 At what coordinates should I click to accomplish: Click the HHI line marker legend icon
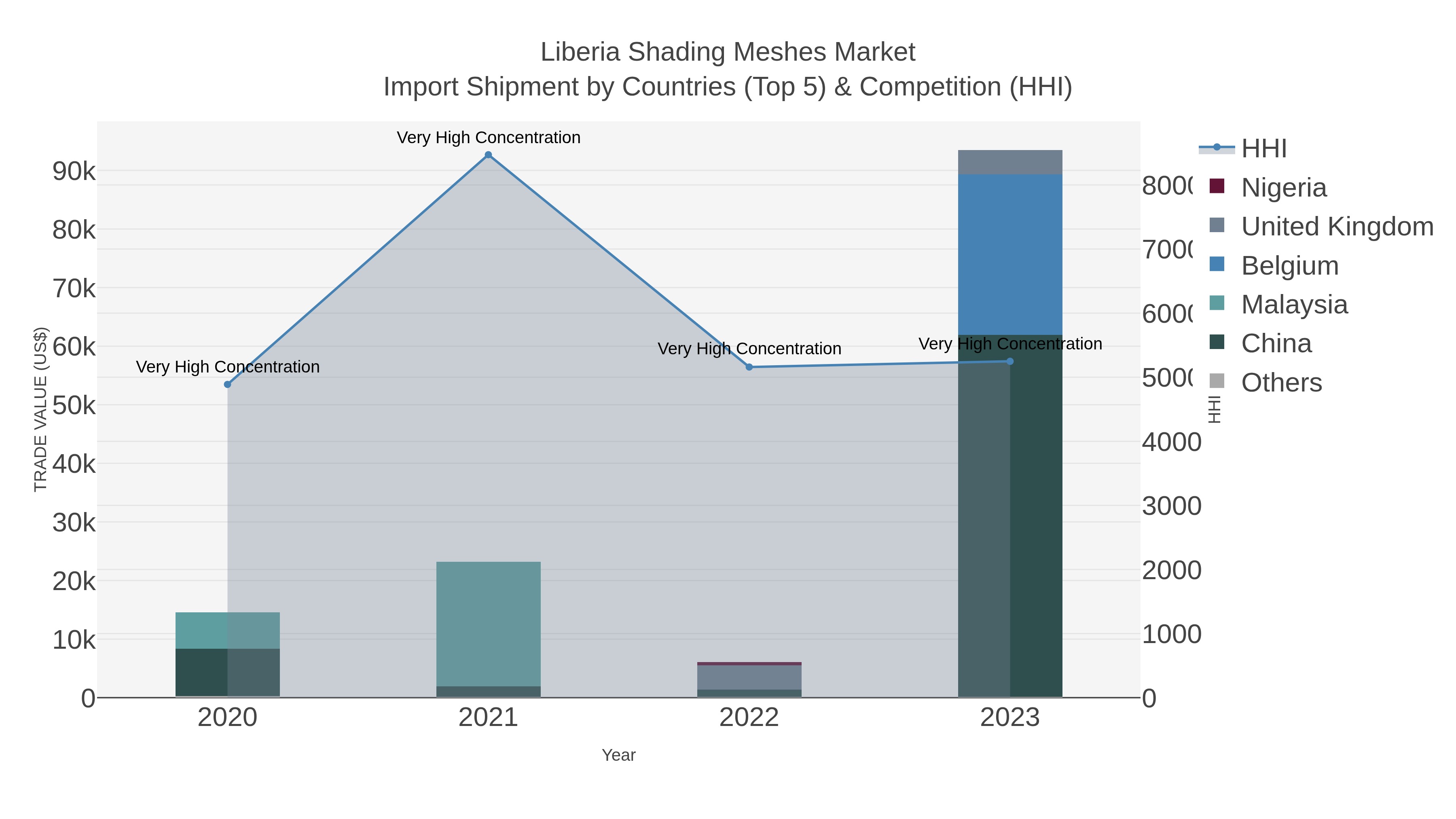pos(1217,148)
